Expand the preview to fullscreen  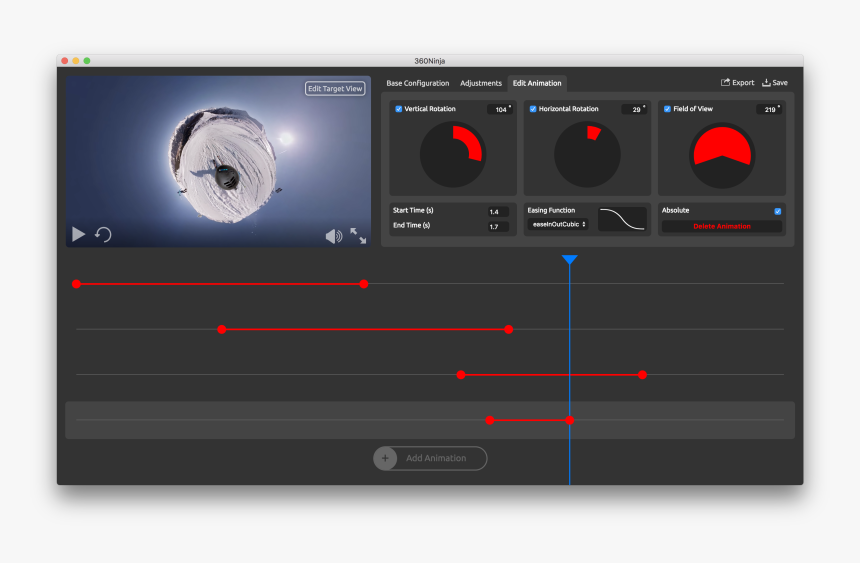(358, 236)
